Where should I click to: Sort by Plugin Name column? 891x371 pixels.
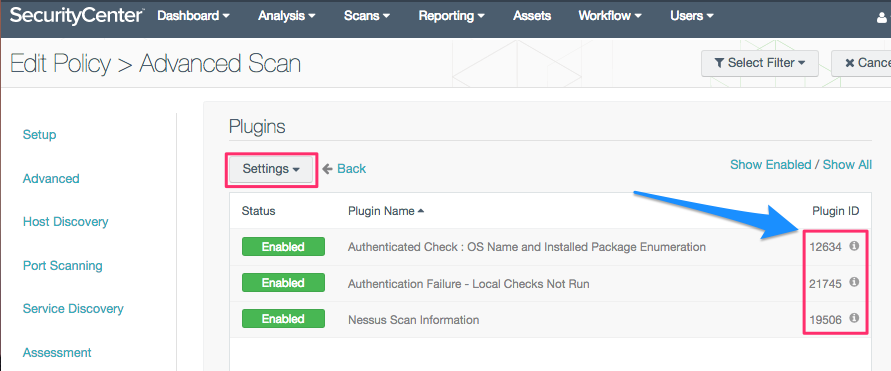[386, 211]
